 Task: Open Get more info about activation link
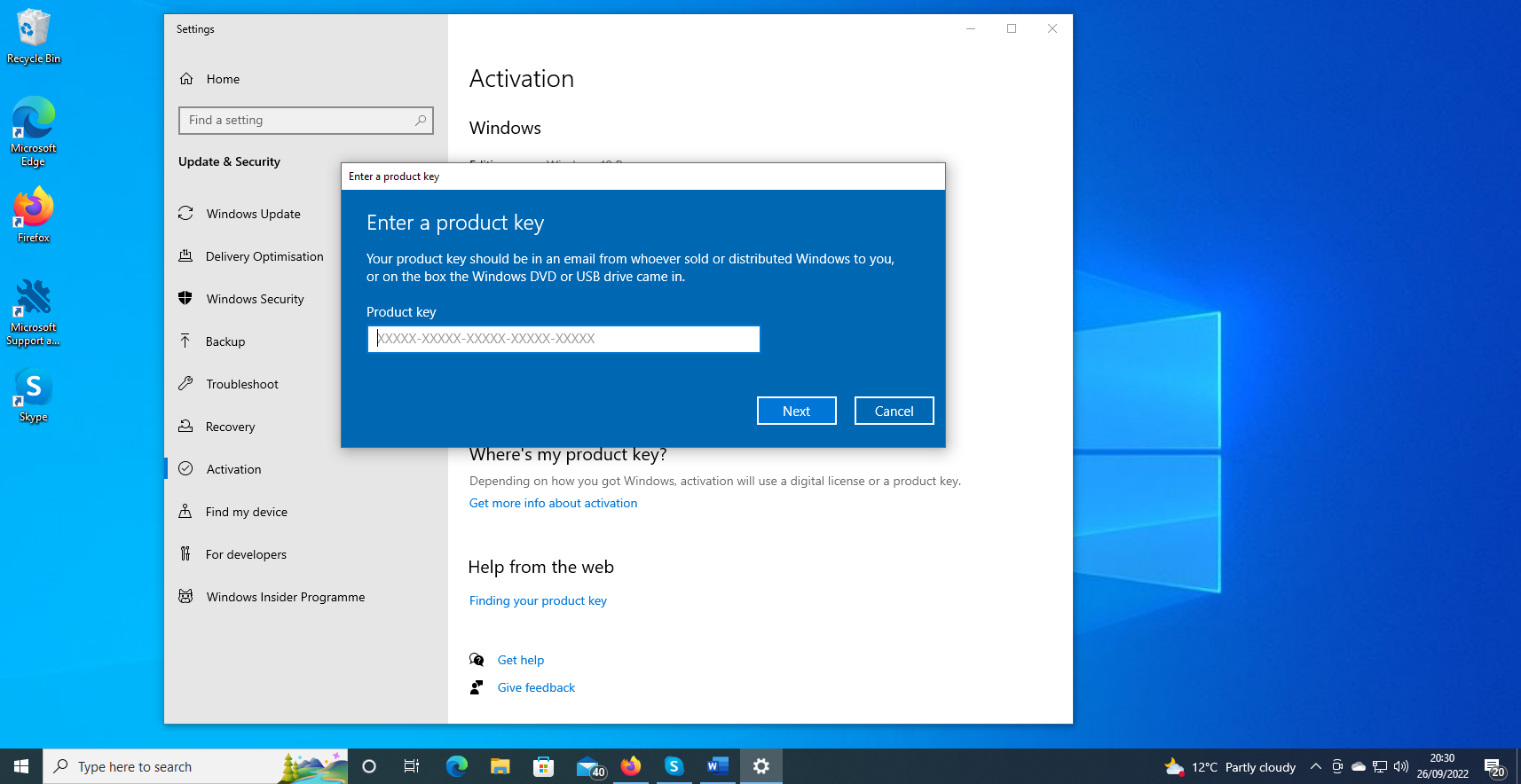(553, 503)
